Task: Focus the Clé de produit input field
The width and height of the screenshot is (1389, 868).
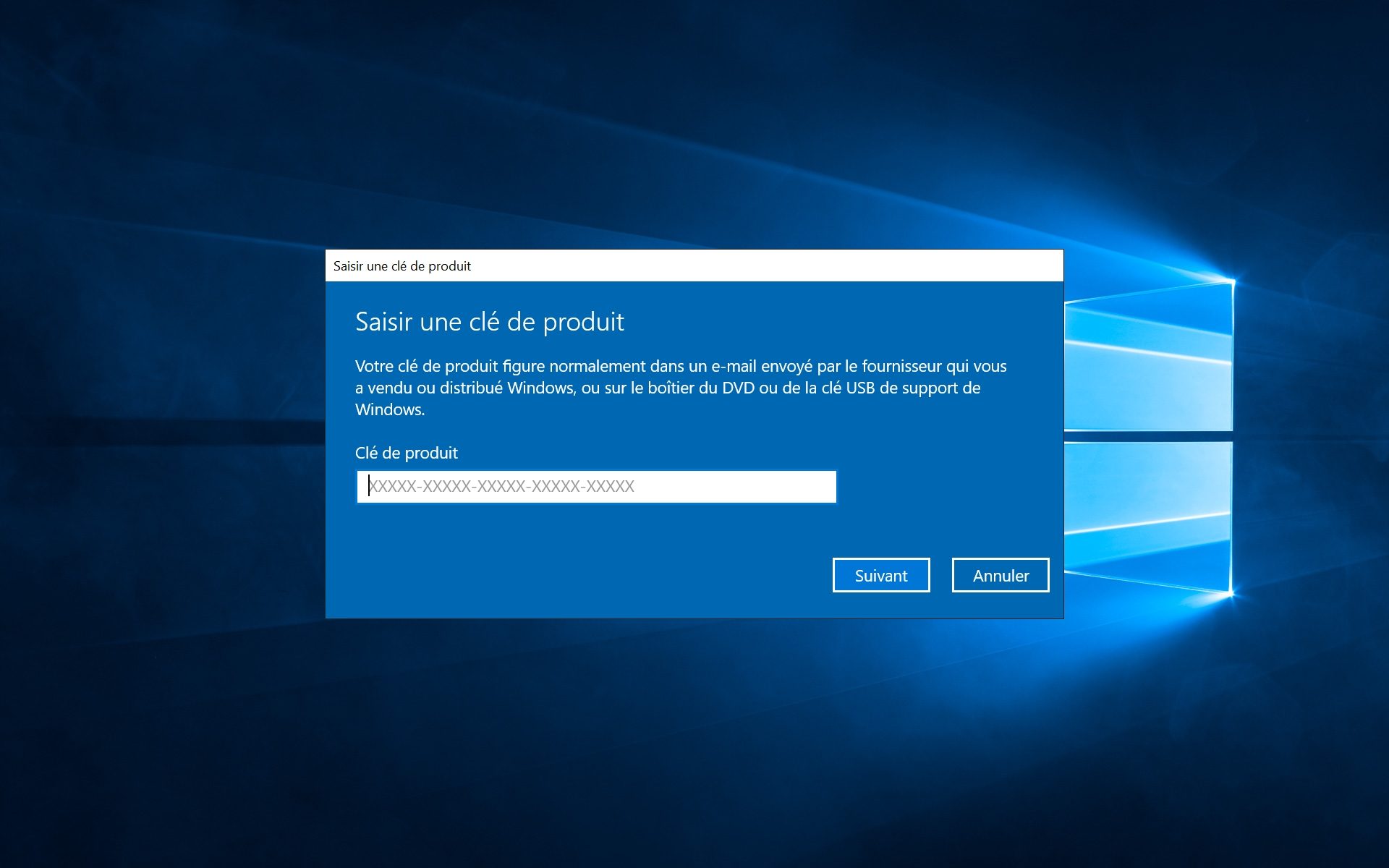Action: (597, 486)
